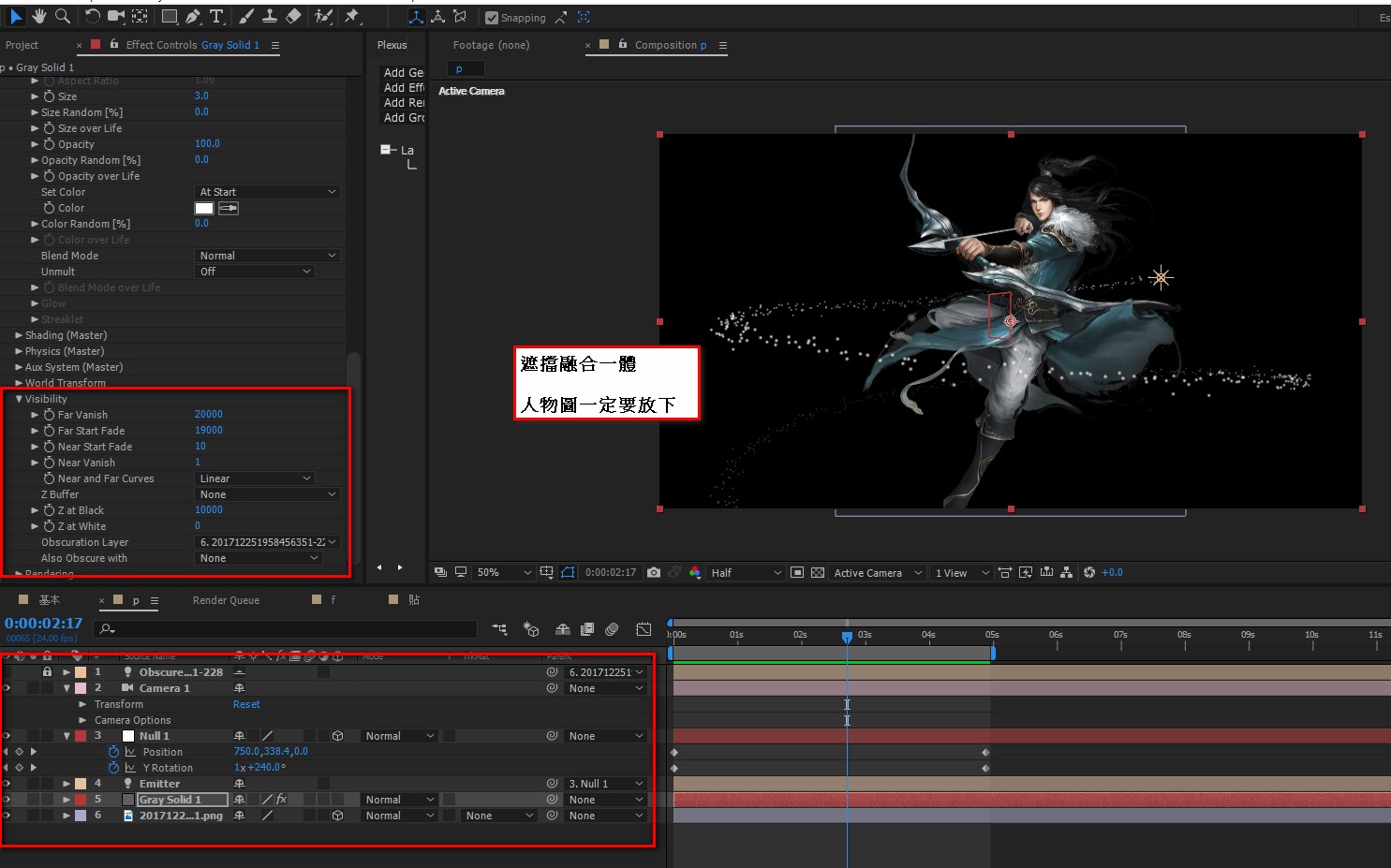Select the Selection arrow tool
The height and width of the screenshot is (868, 1391).
[16, 16]
